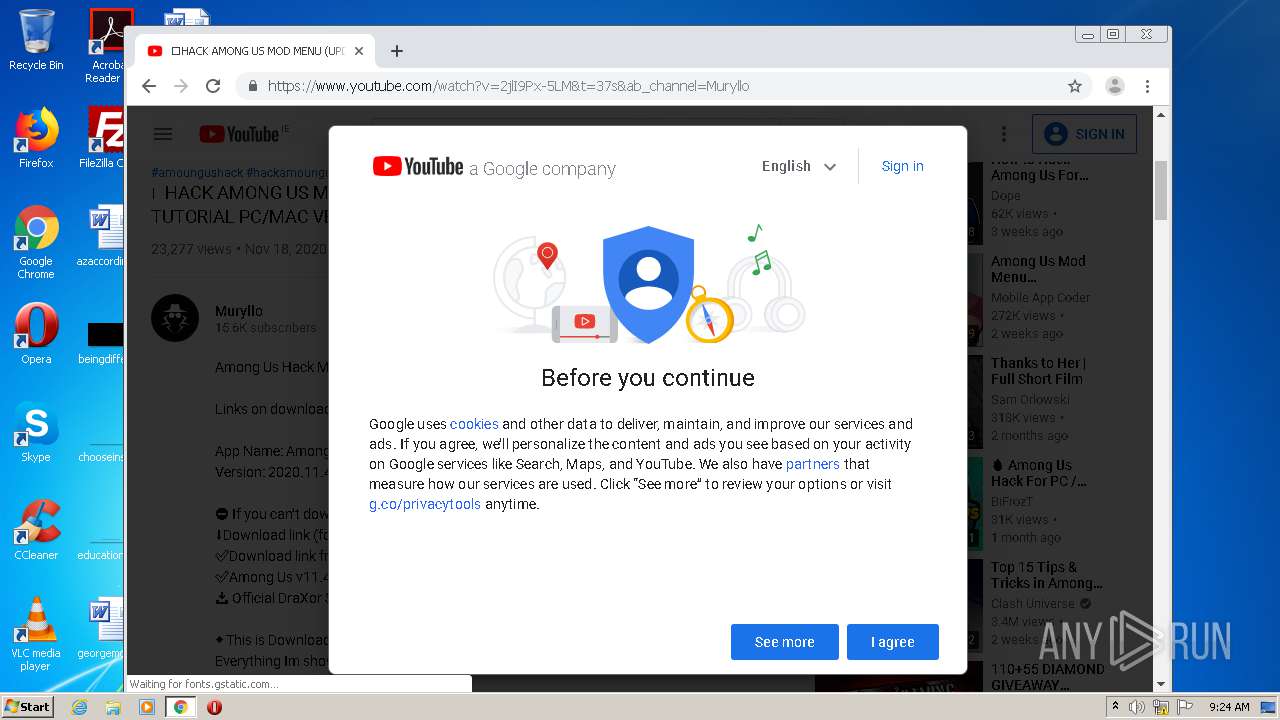Screen dimensions: 1280x720
Task: Expand the English language dropdown
Action: click(799, 166)
